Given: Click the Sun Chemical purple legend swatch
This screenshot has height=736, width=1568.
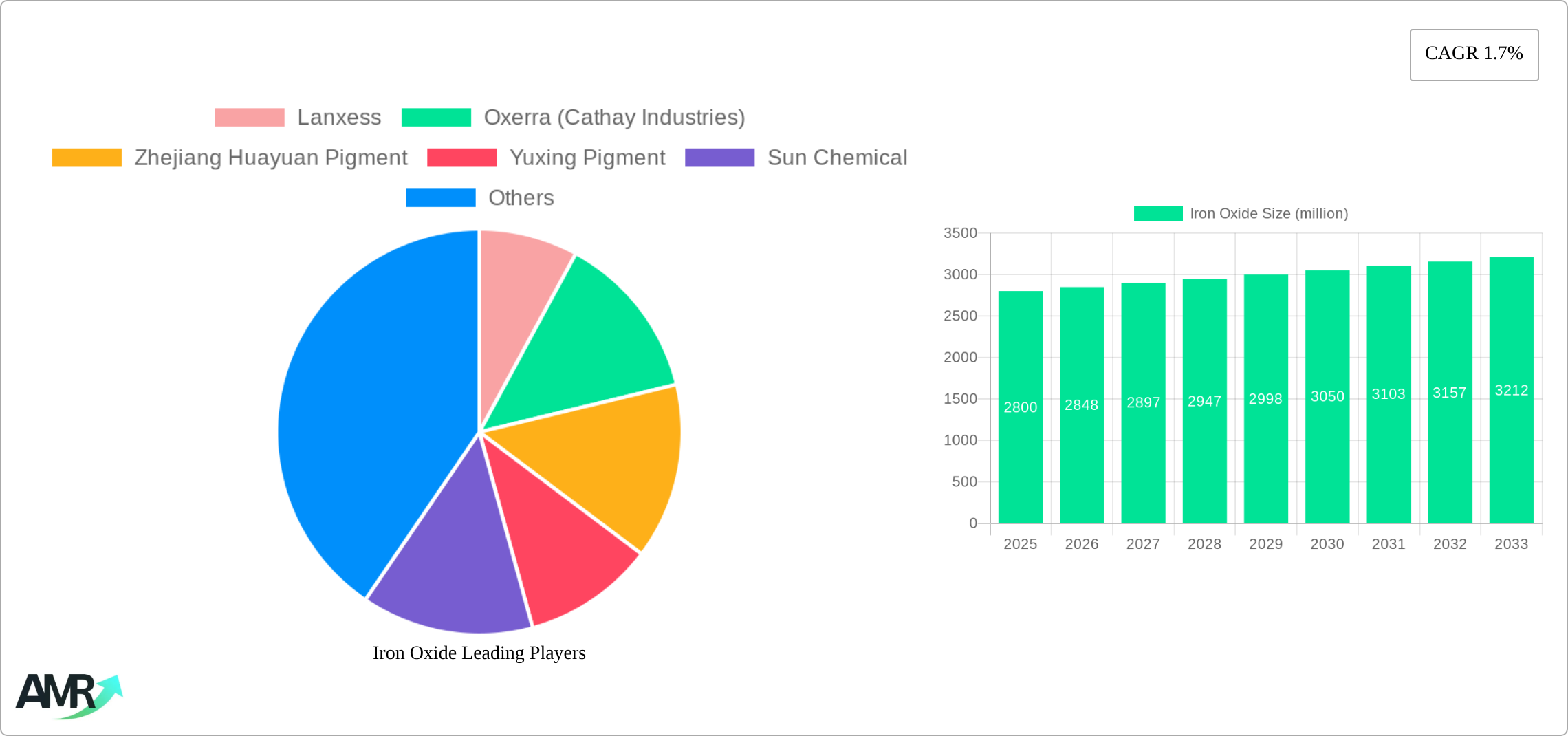Looking at the screenshot, I should [719, 158].
